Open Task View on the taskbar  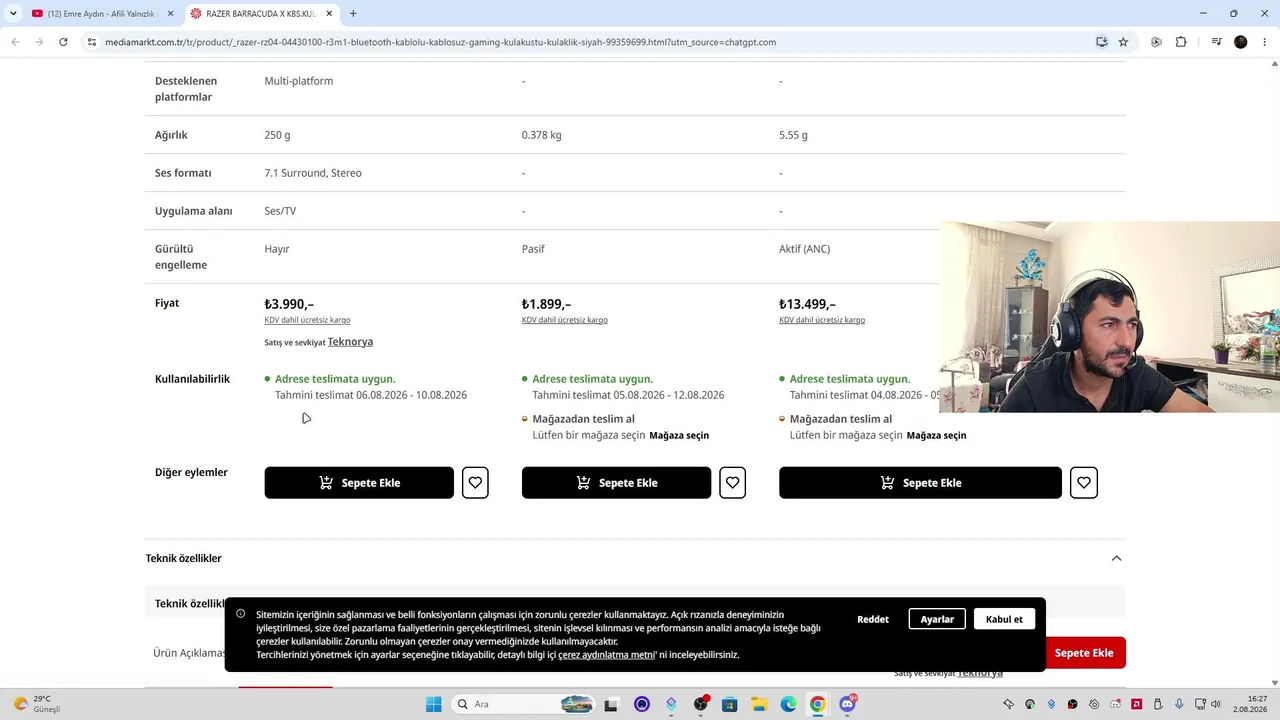[x=611, y=704]
